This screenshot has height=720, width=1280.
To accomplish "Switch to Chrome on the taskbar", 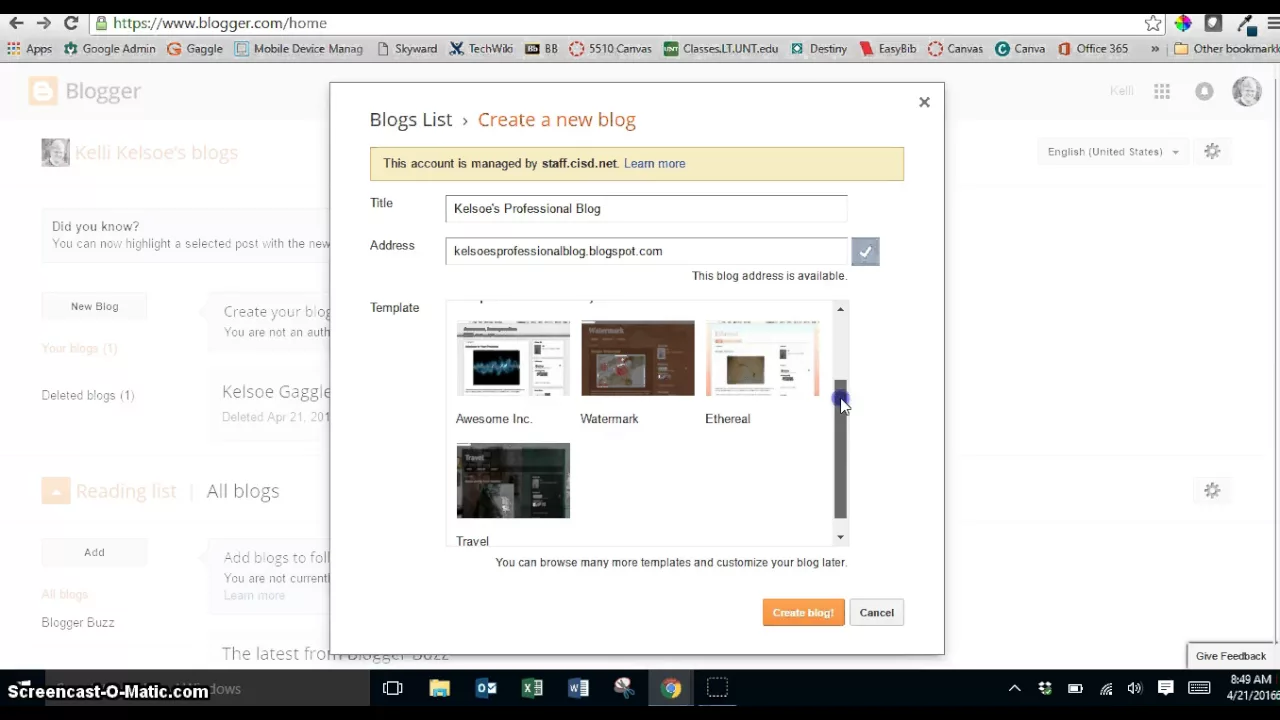I will [671, 688].
